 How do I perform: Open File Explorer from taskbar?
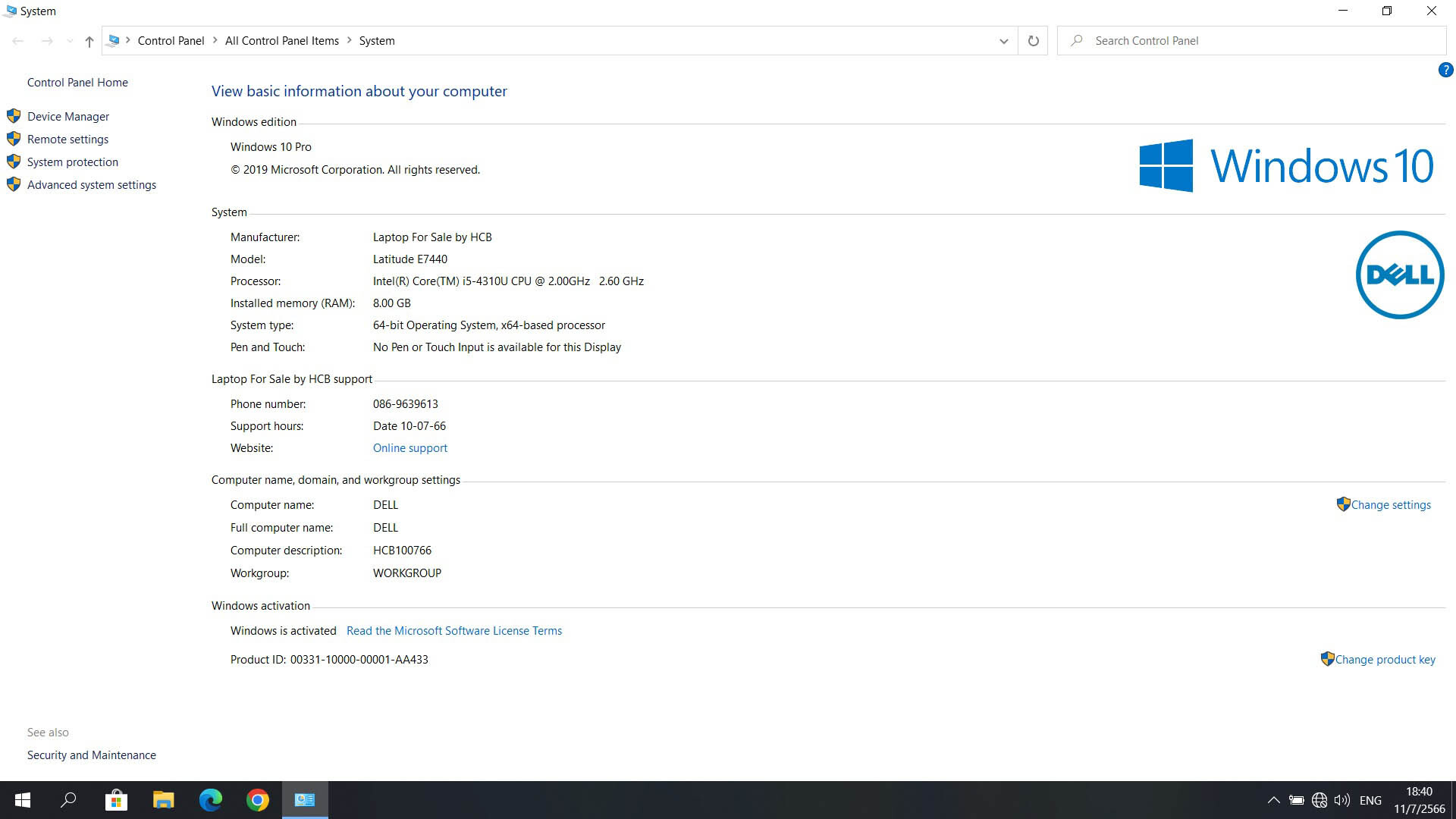click(x=163, y=800)
